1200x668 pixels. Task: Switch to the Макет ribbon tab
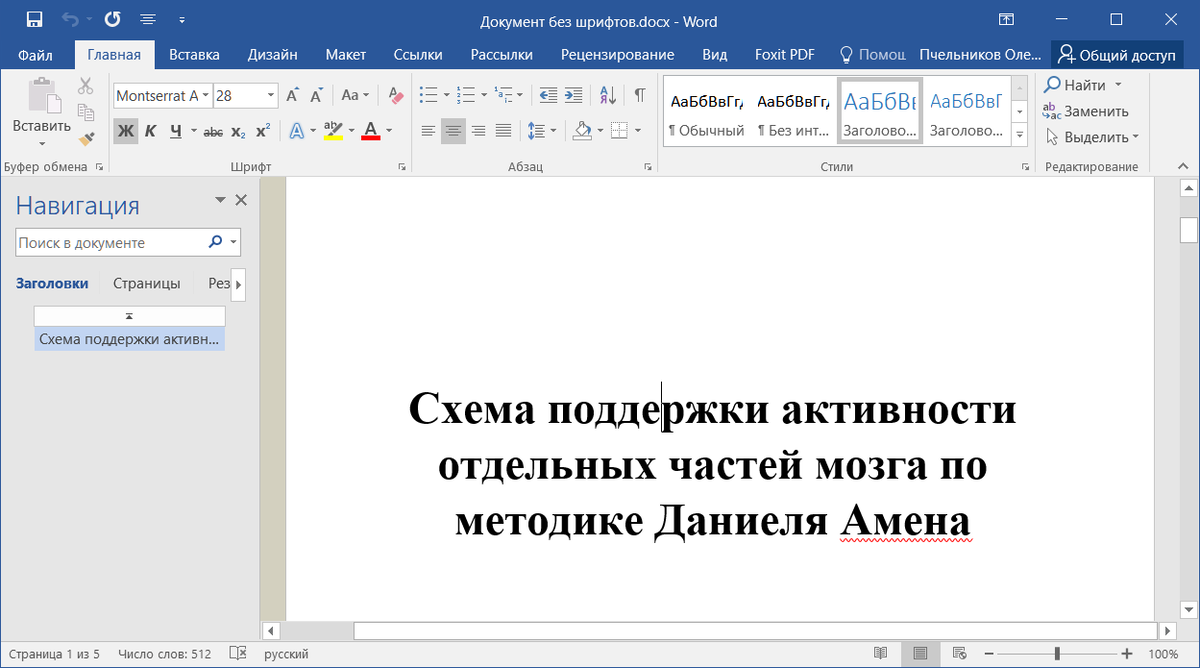click(346, 54)
